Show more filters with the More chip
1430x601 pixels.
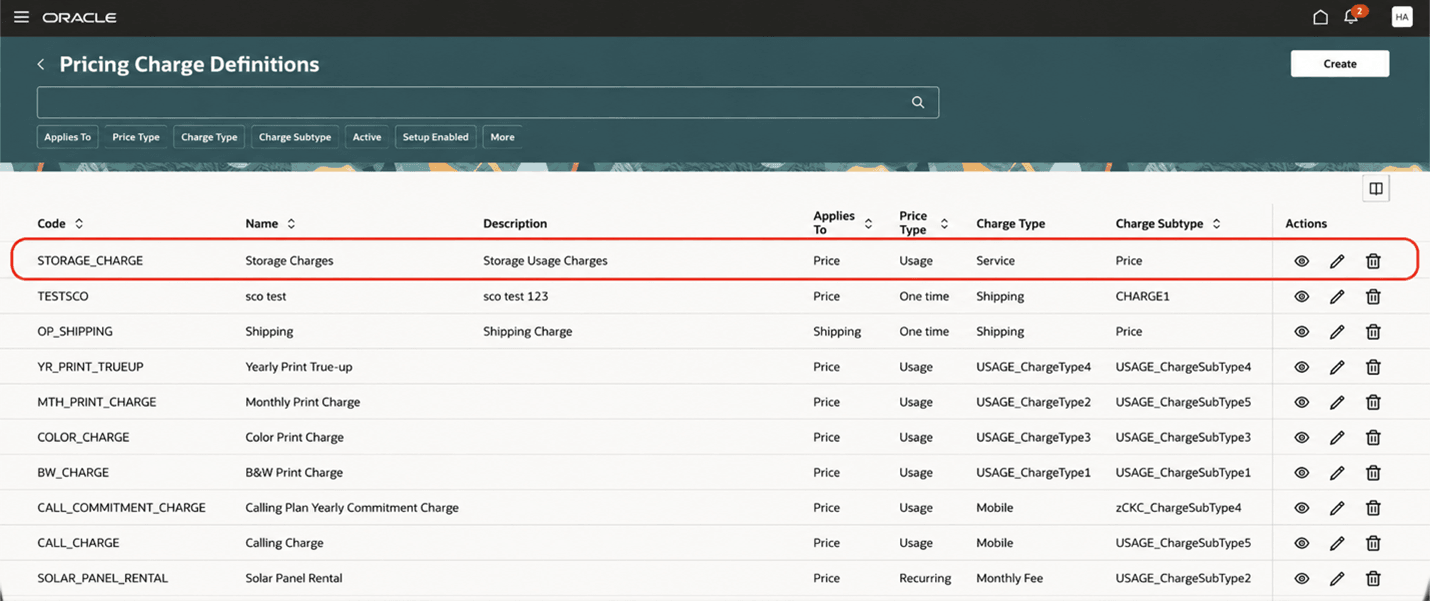(x=502, y=137)
